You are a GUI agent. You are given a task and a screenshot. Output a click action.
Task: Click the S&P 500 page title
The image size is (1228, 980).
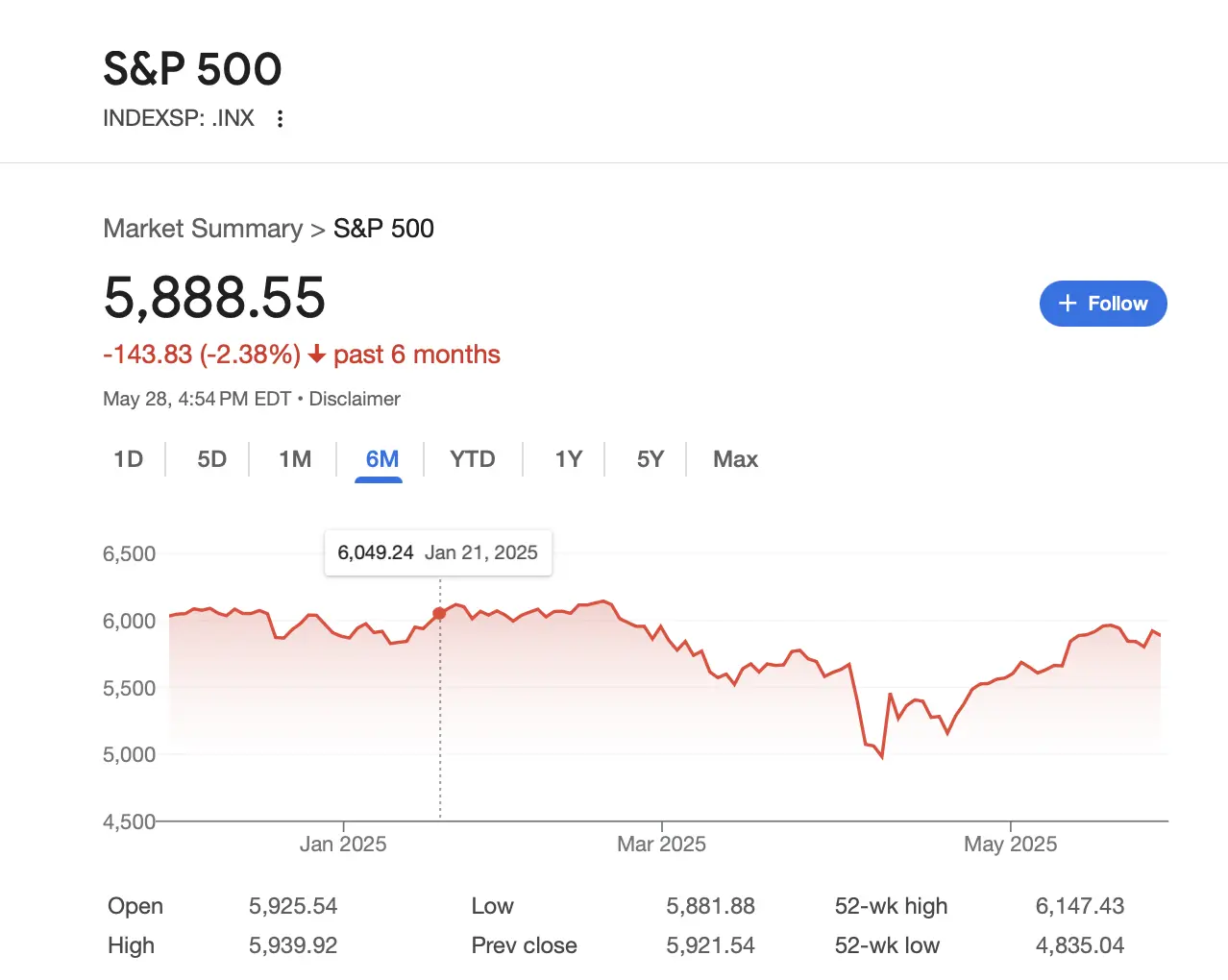[x=192, y=69]
